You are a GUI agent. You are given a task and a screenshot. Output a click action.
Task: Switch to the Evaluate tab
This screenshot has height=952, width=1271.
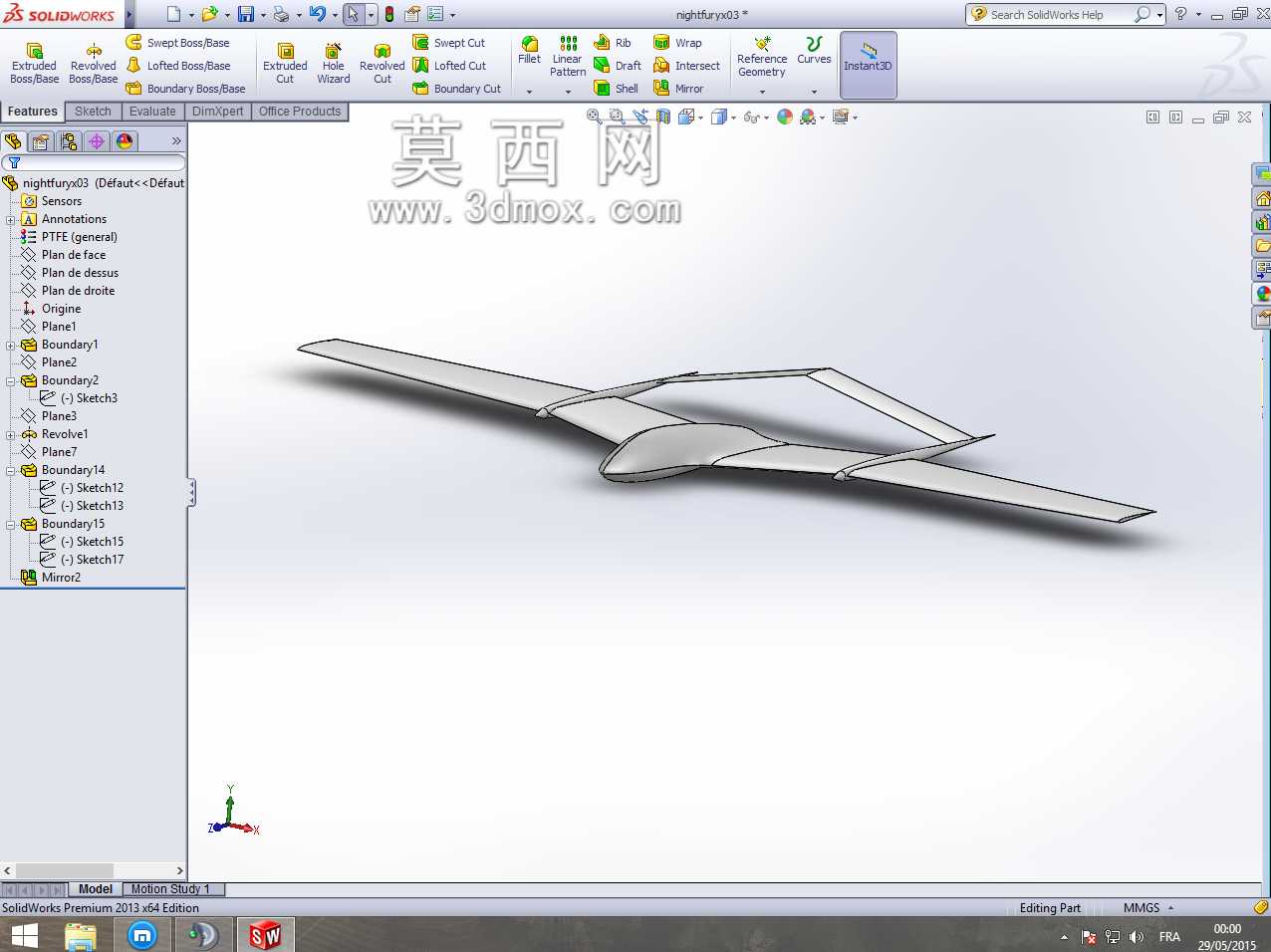pos(152,112)
